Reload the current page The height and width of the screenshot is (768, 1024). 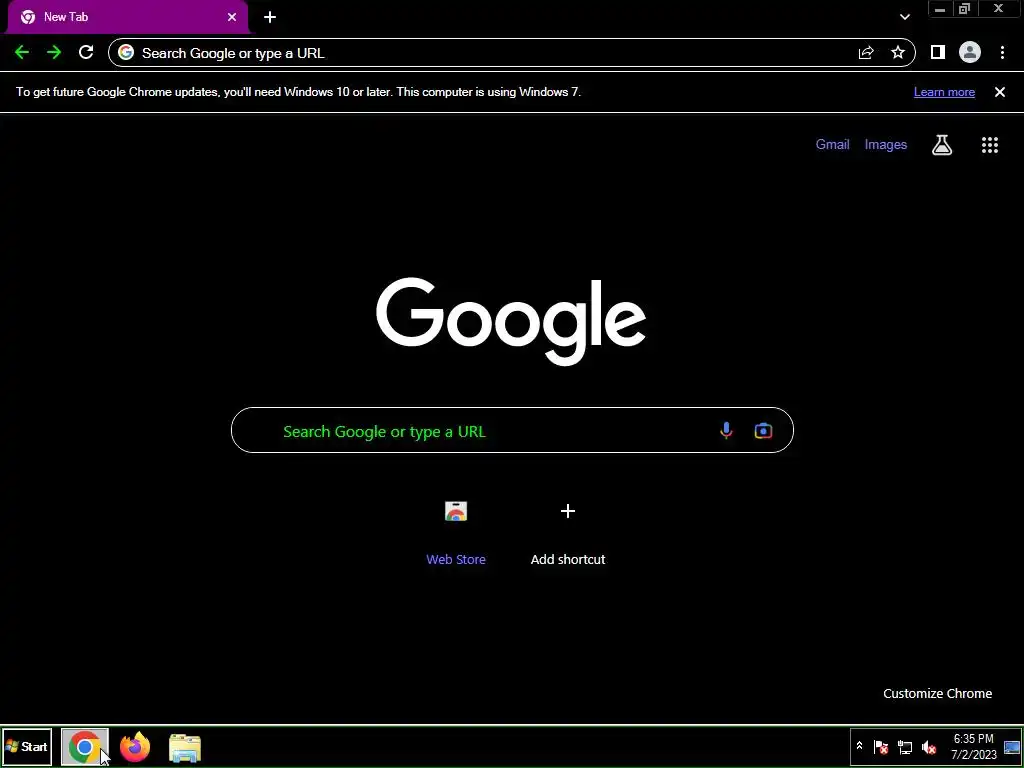click(x=86, y=53)
